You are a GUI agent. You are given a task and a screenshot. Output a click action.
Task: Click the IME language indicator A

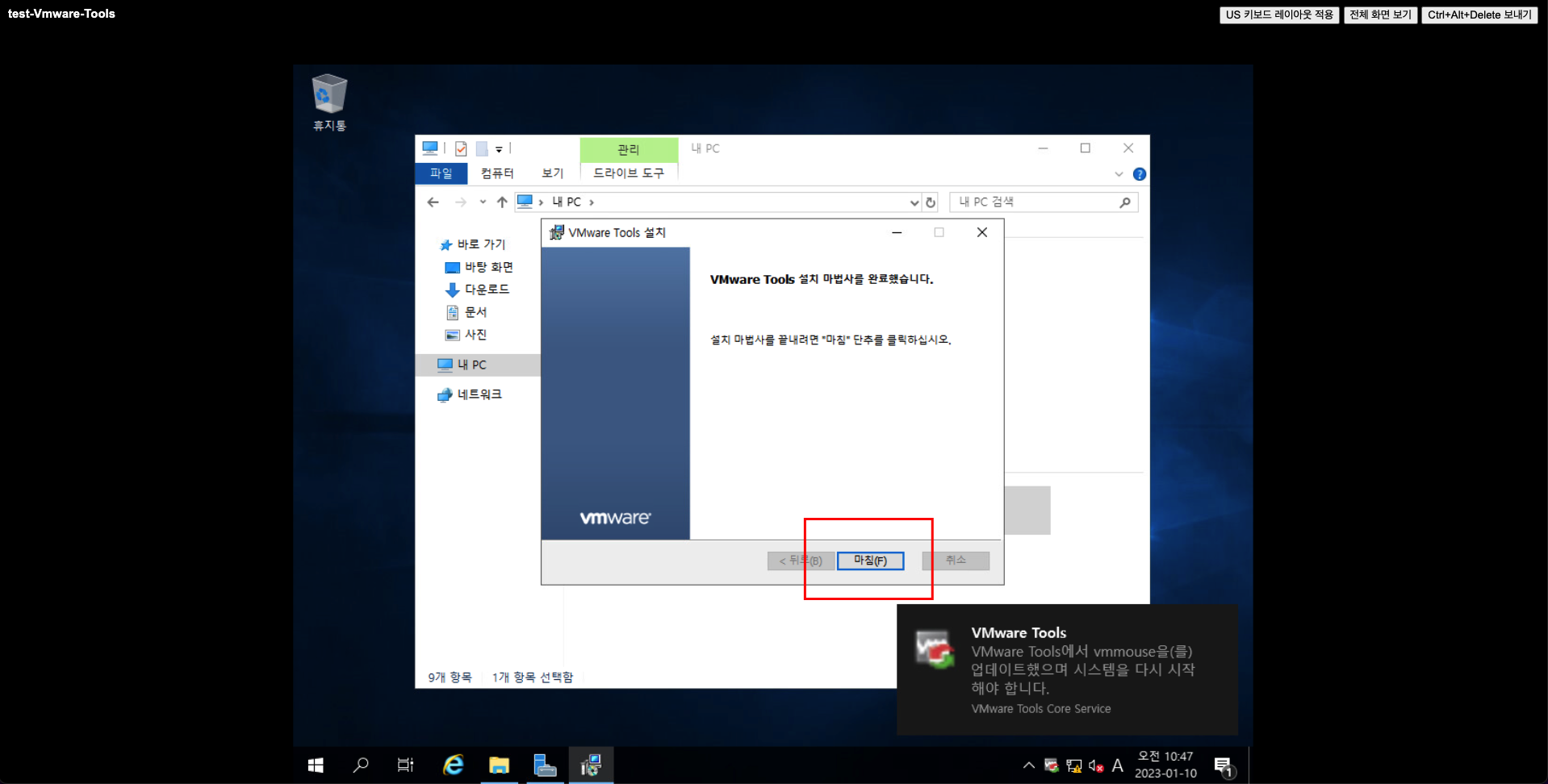pos(1118,765)
